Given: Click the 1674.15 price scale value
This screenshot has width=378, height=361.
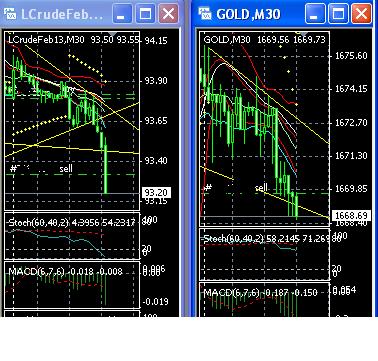Looking at the screenshot, I should pyautogui.click(x=351, y=89).
